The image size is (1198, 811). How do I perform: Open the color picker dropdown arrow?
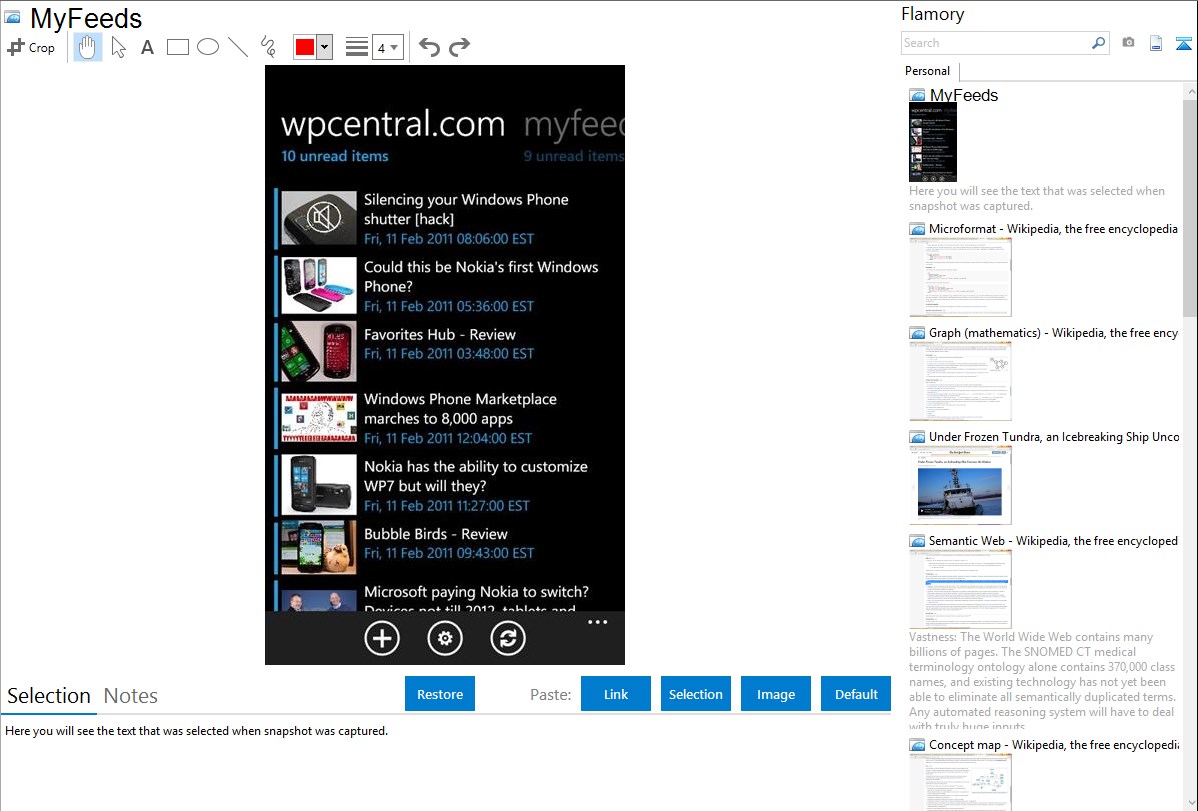point(325,47)
